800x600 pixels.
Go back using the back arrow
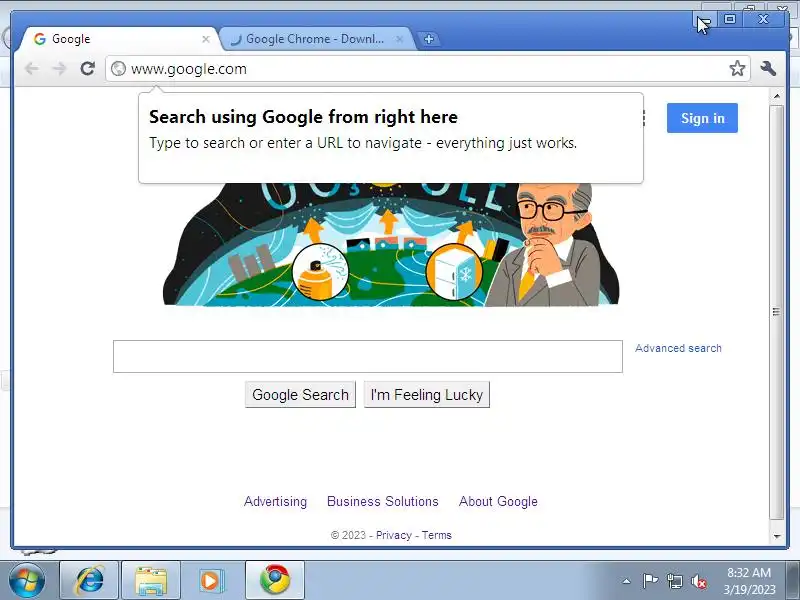(x=32, y=68)
